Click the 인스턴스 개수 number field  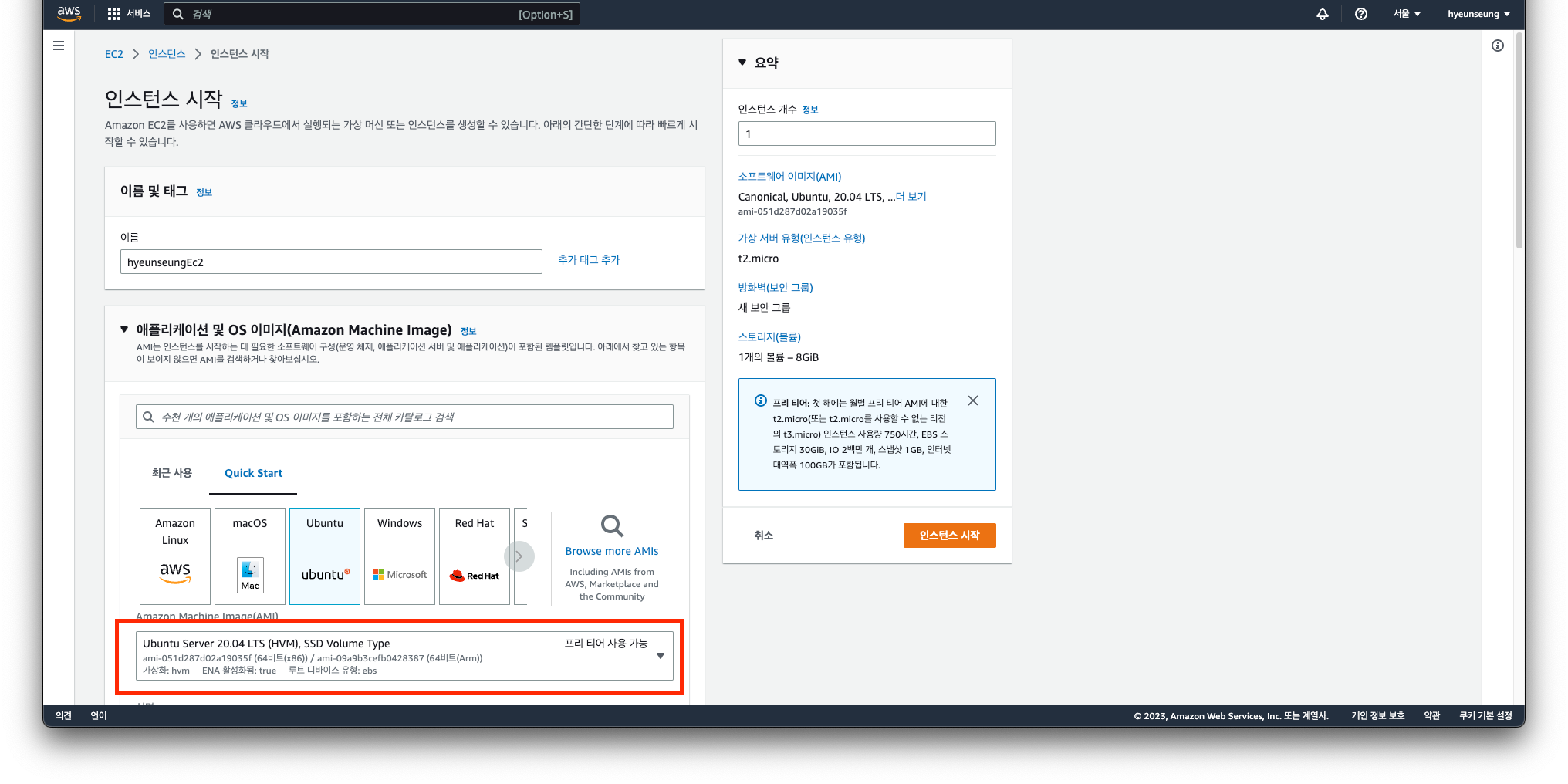coord(867,133)
